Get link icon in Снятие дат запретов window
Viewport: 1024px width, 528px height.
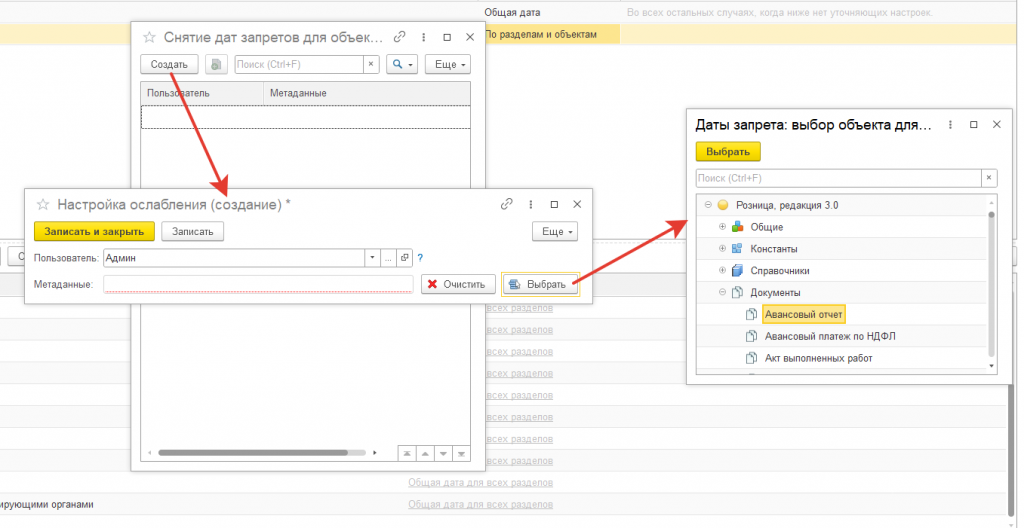click(x=400, y=37)
